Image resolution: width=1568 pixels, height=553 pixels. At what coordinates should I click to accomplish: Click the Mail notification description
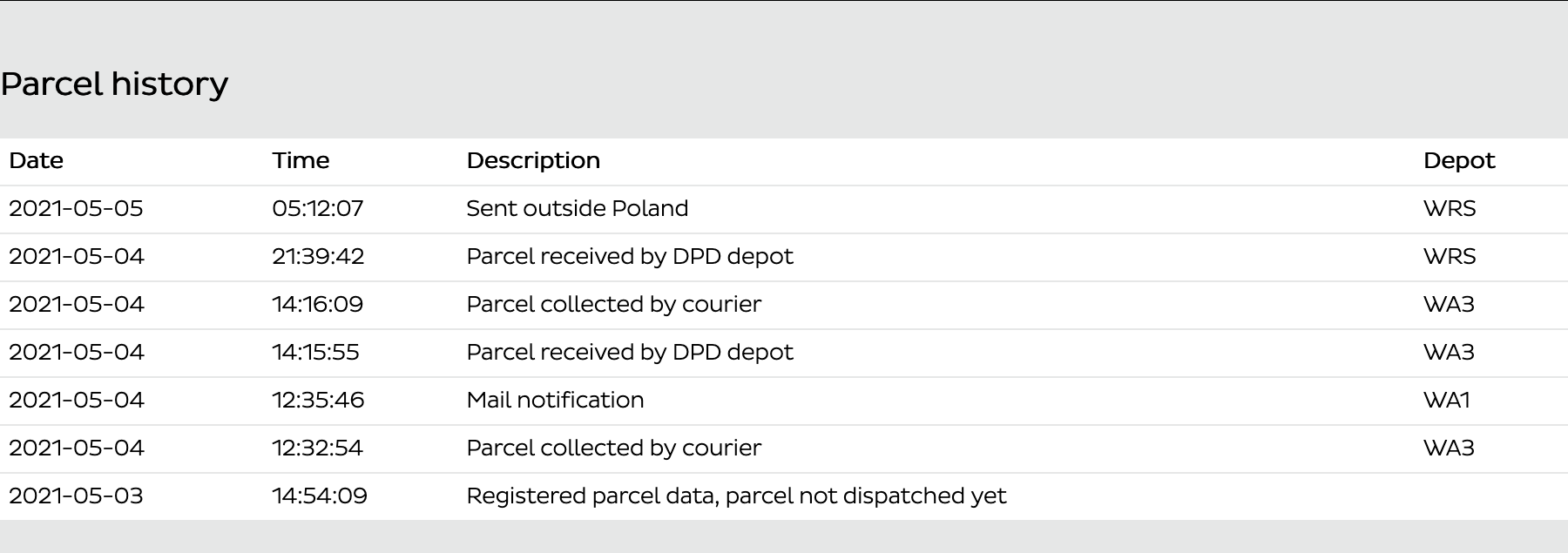tap(555, 400)
